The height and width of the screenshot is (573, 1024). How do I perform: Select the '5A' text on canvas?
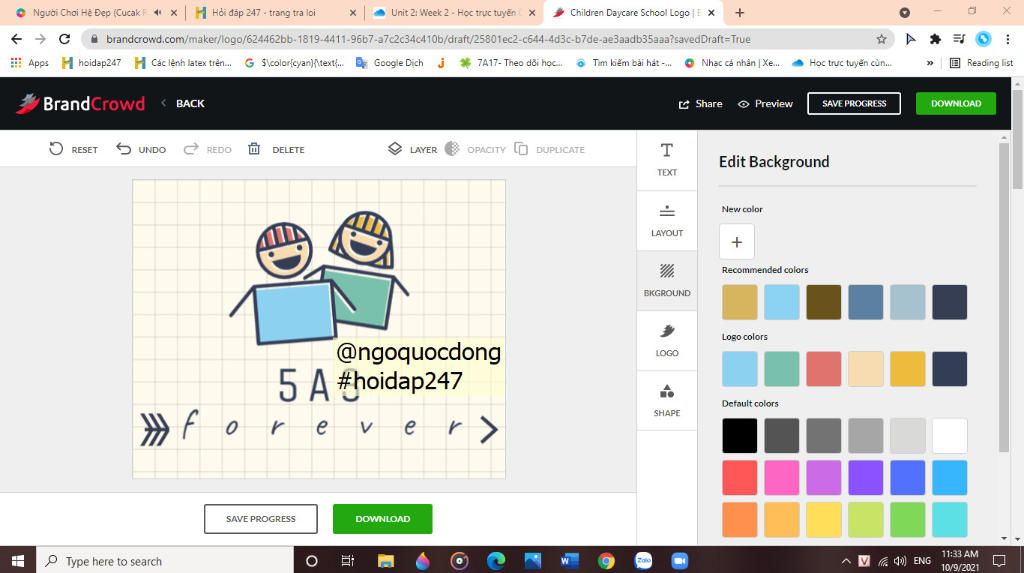(x=304, y=385)
